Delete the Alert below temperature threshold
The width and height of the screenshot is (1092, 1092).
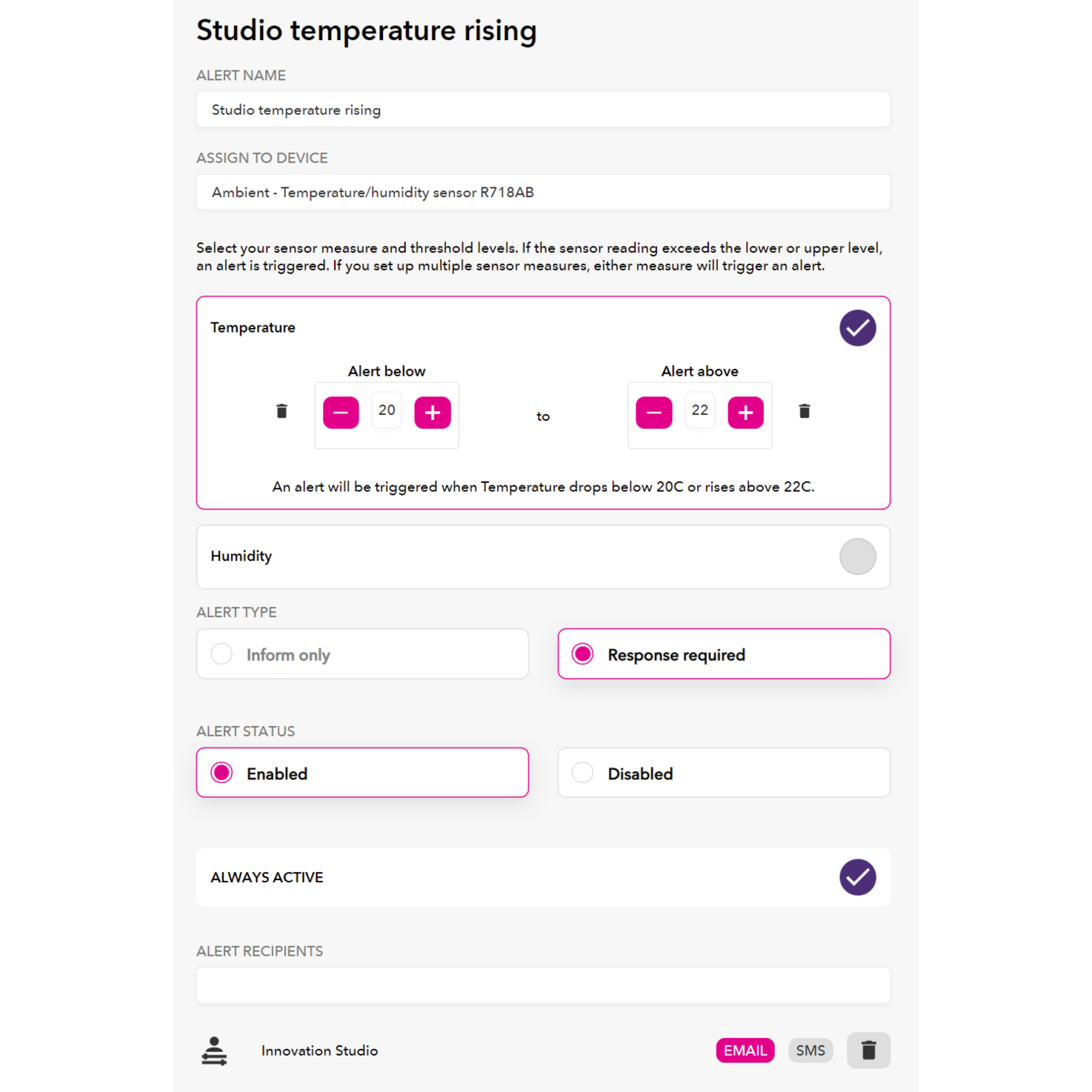[282, 411]
